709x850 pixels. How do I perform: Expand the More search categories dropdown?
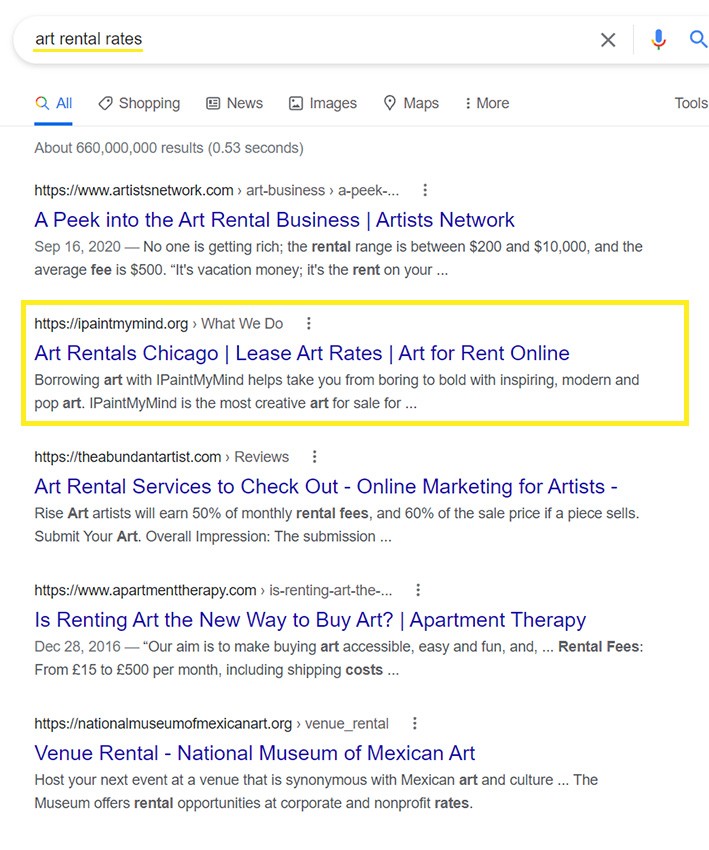click(x=486, y=103)
